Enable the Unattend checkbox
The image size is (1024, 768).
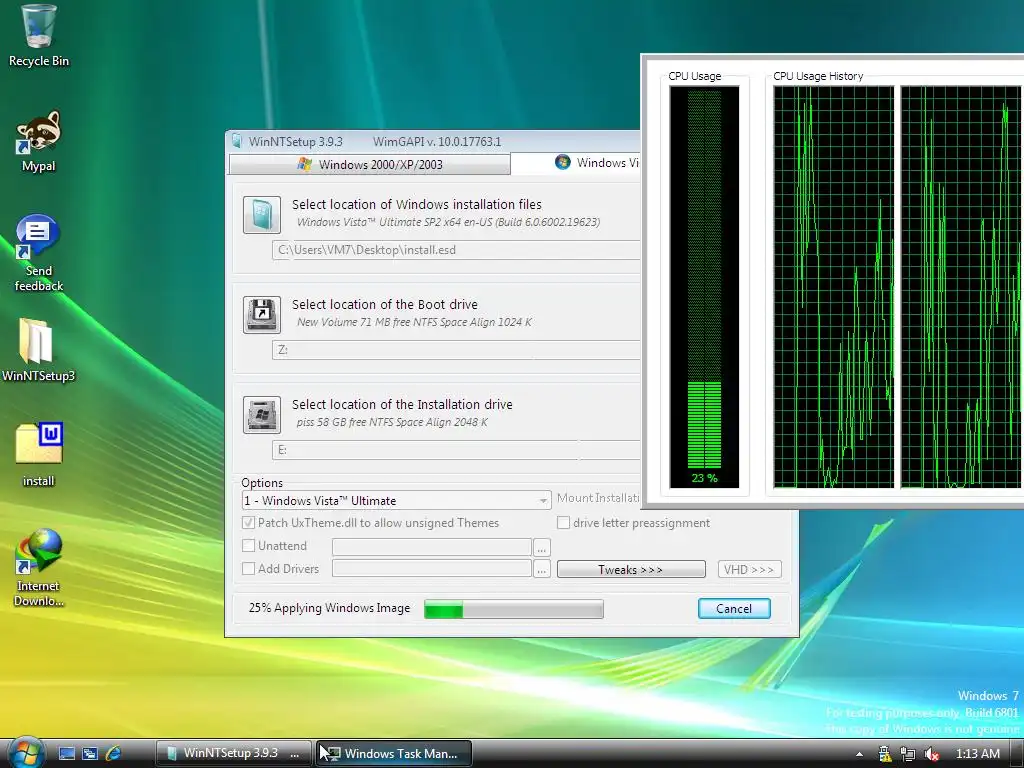point(248,545)
